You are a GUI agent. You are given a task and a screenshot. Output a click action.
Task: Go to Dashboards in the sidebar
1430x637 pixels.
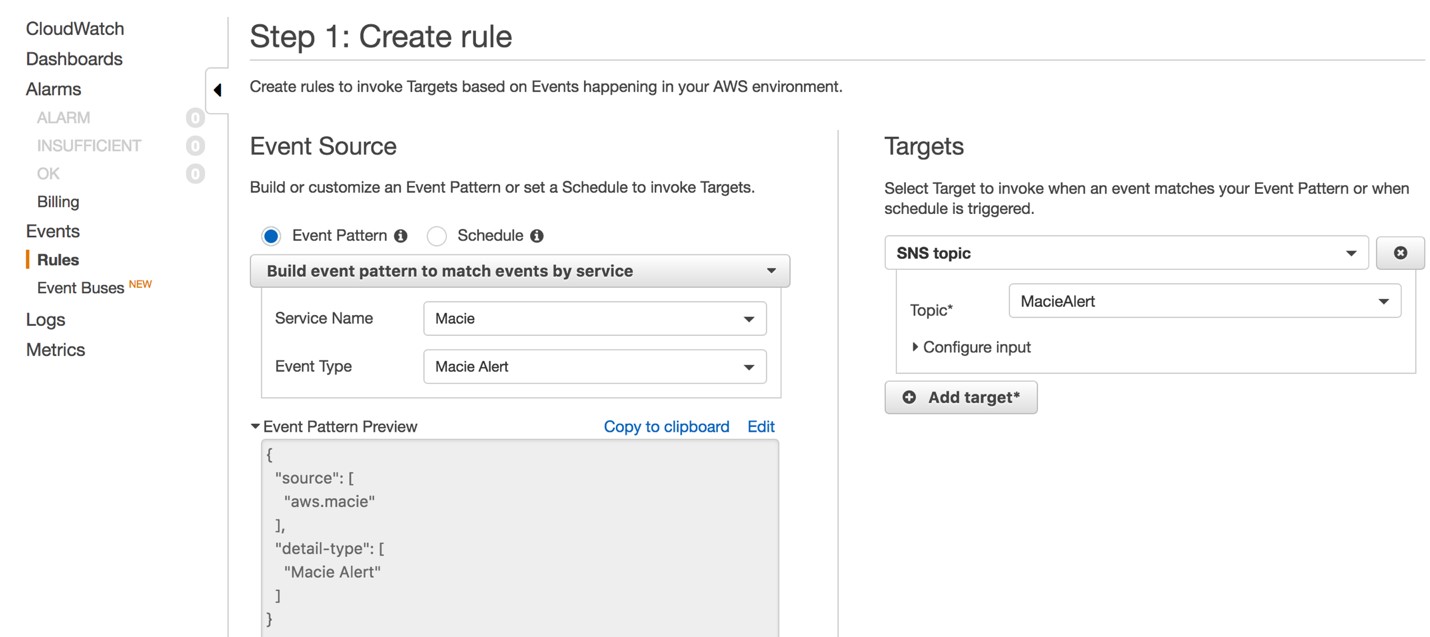coord(74,59)
